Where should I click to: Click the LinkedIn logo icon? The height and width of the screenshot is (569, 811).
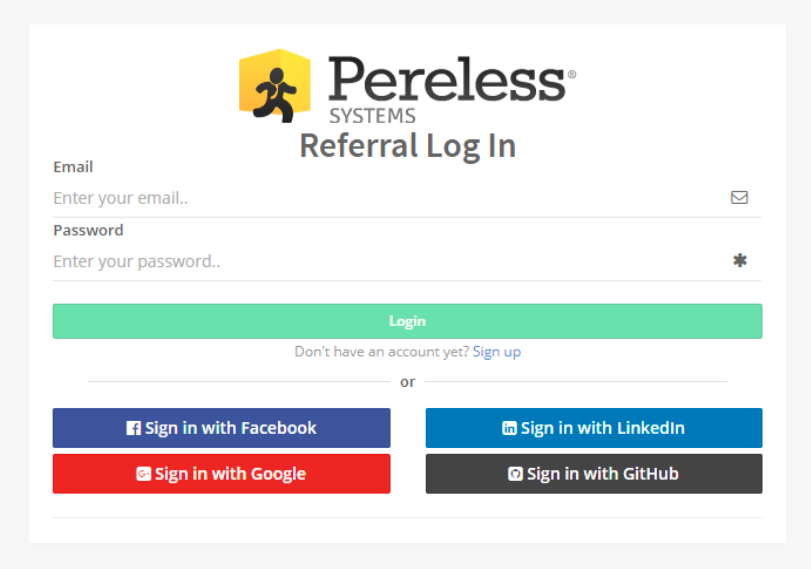point(509,428)
